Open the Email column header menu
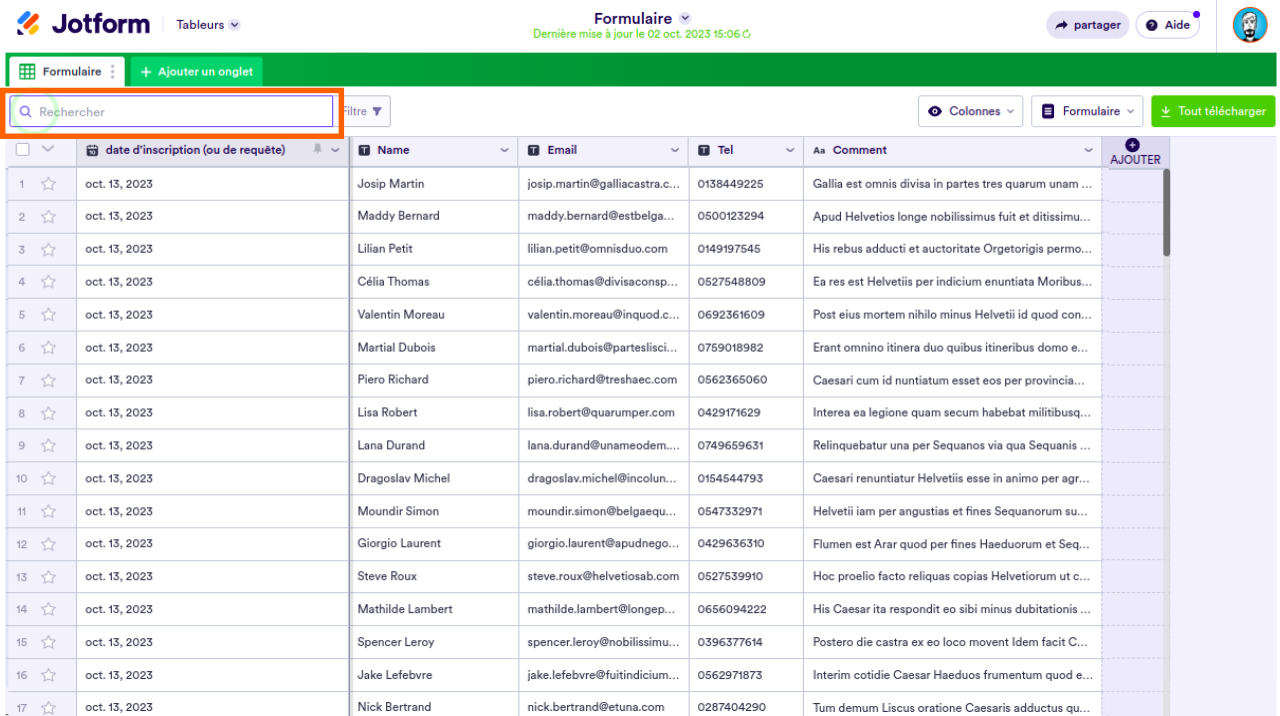The width and height of the screenshot is (1280, 716). [675, 150]
